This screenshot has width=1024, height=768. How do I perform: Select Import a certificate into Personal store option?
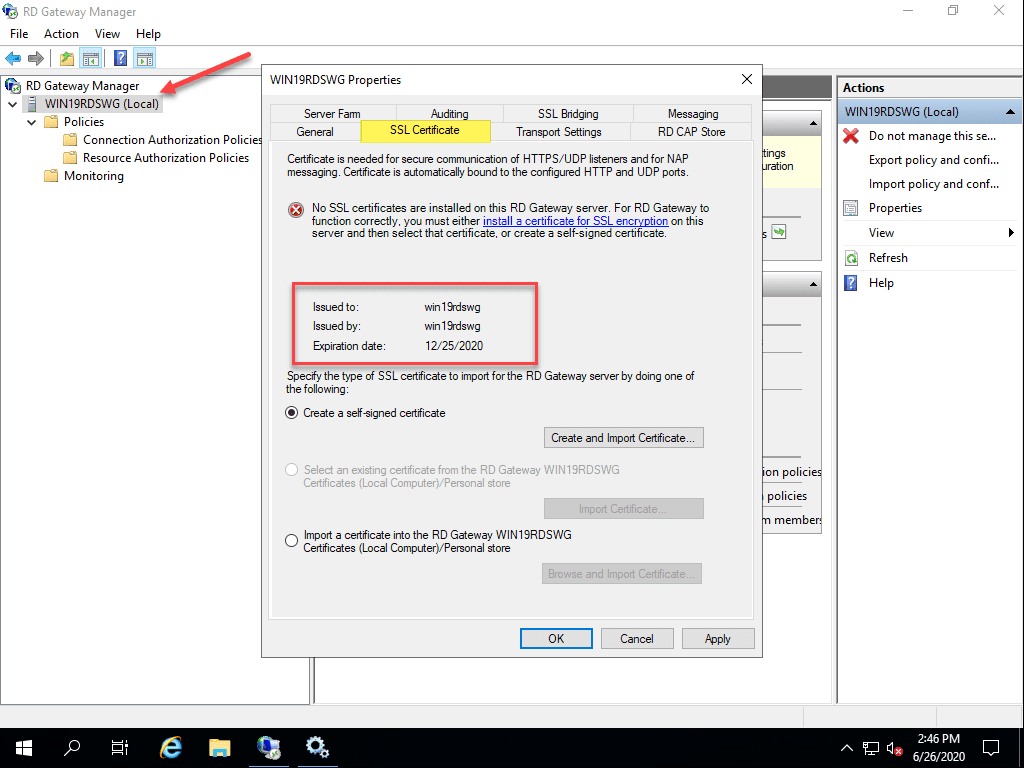pyautogui.click(x=292, y=541)
